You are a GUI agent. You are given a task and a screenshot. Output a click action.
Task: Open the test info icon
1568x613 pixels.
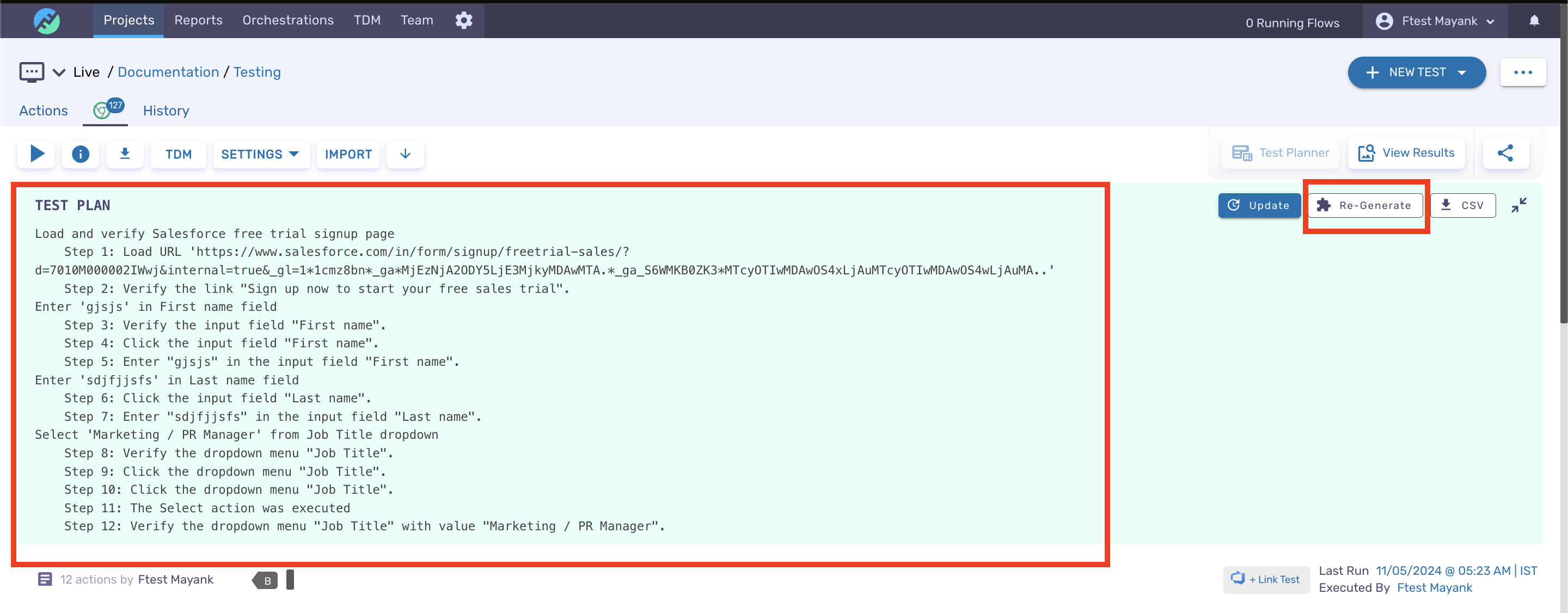[81, 154]
